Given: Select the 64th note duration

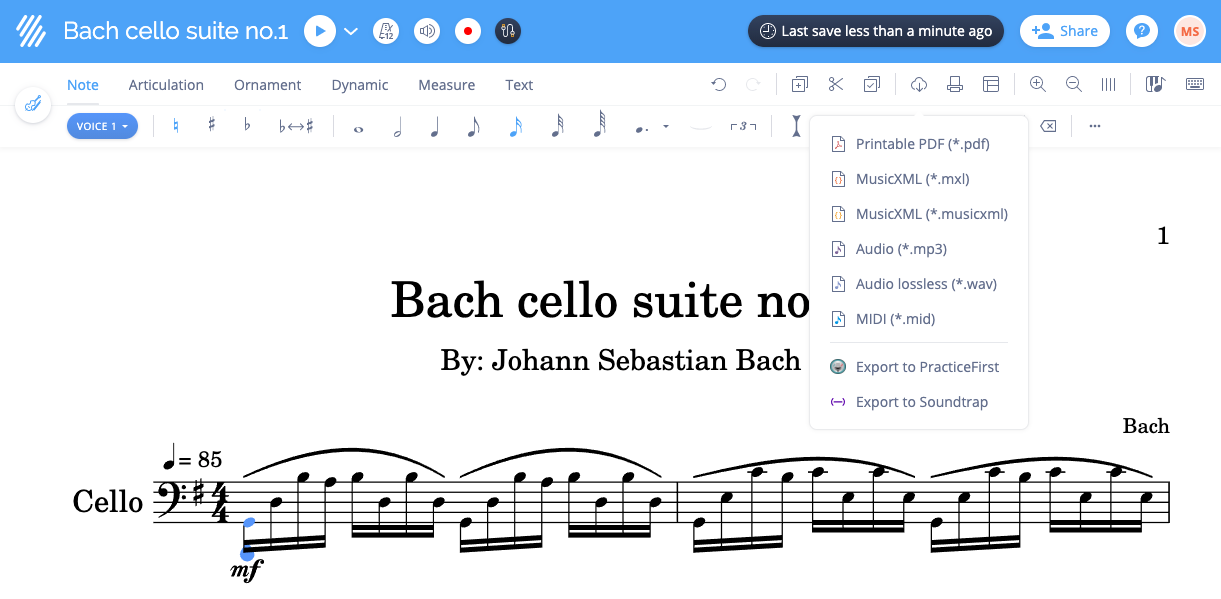Looking at the screenshot, I should point(599,126).
